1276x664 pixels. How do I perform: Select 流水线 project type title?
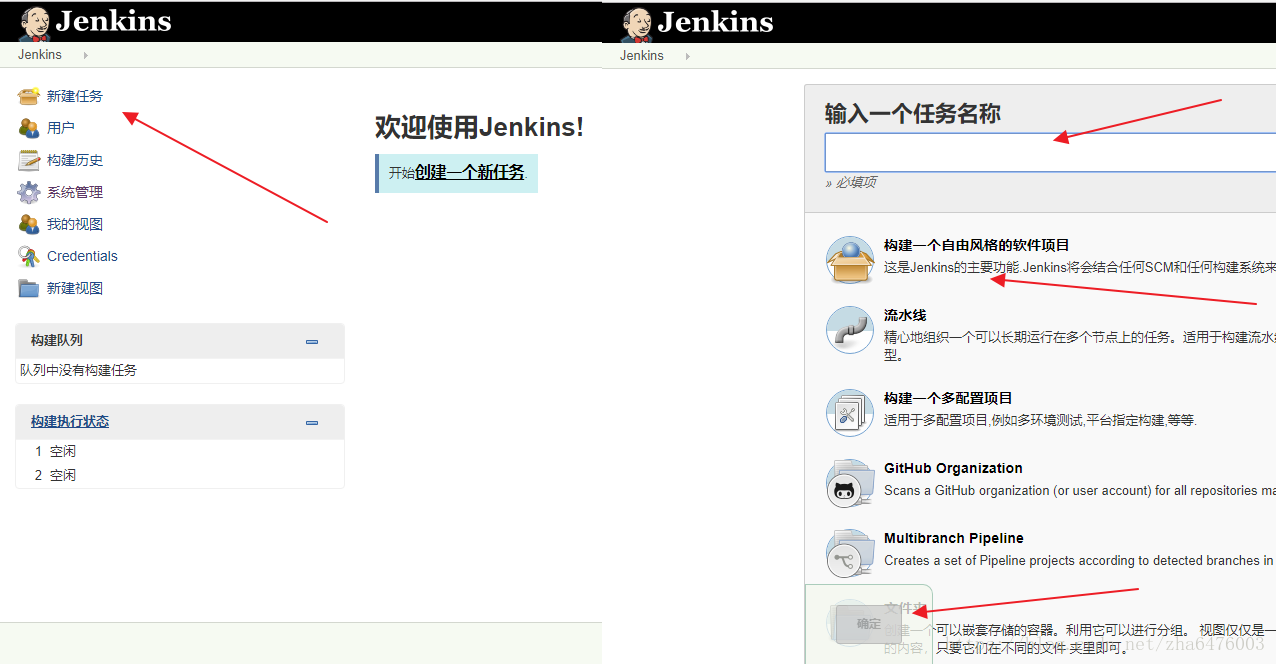[x=905, y=315]
